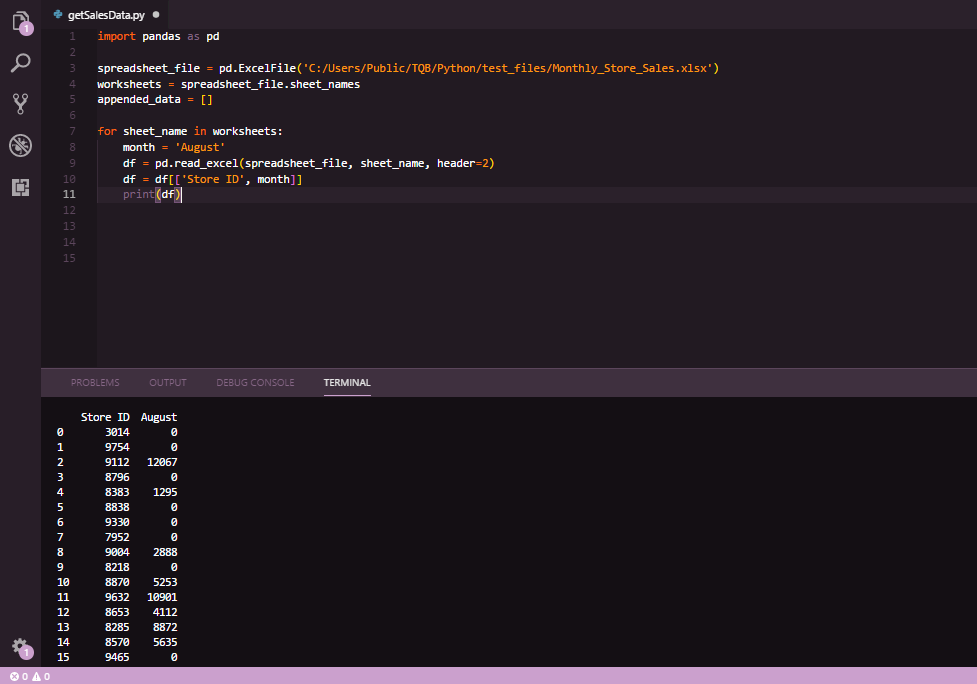Select the getSalesData.py editor tab
This screenshot has height=684, width=977.
[106, 14]
